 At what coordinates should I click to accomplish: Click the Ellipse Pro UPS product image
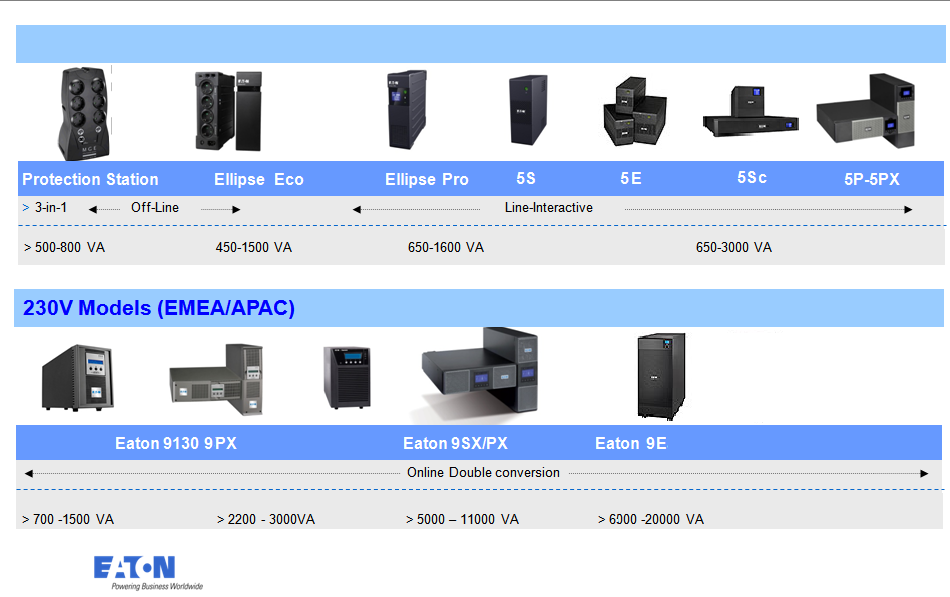click(x=407, y=110)
